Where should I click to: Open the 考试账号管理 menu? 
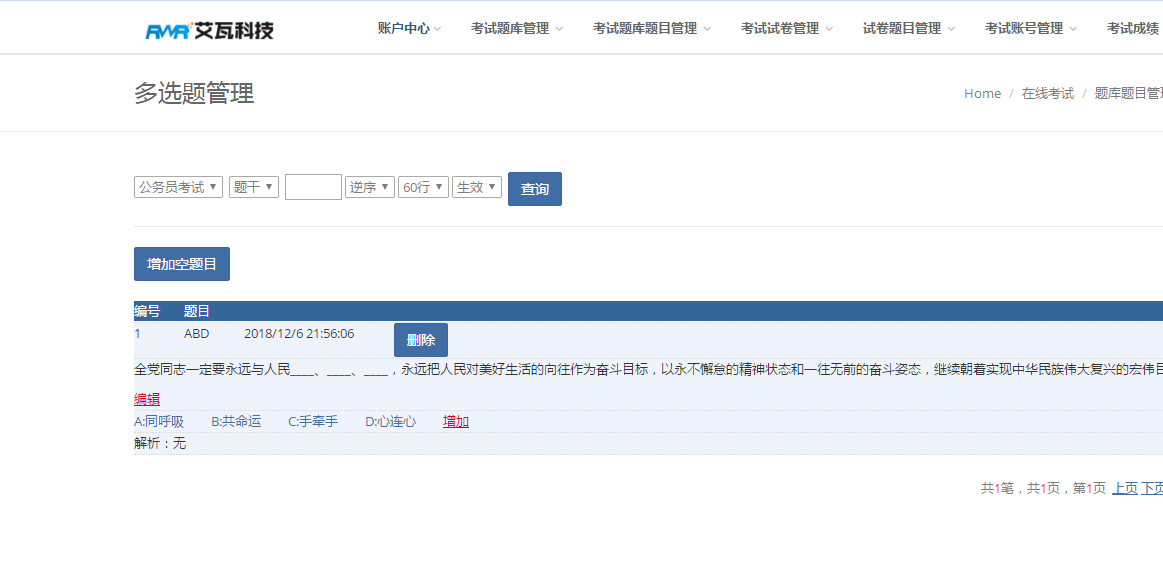[1030, 28]
